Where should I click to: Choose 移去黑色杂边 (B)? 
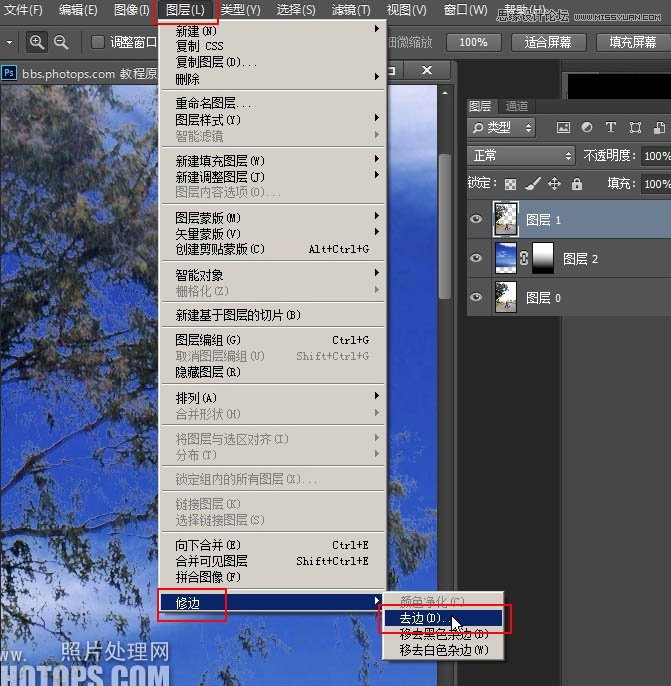click(x=443, y=634)
